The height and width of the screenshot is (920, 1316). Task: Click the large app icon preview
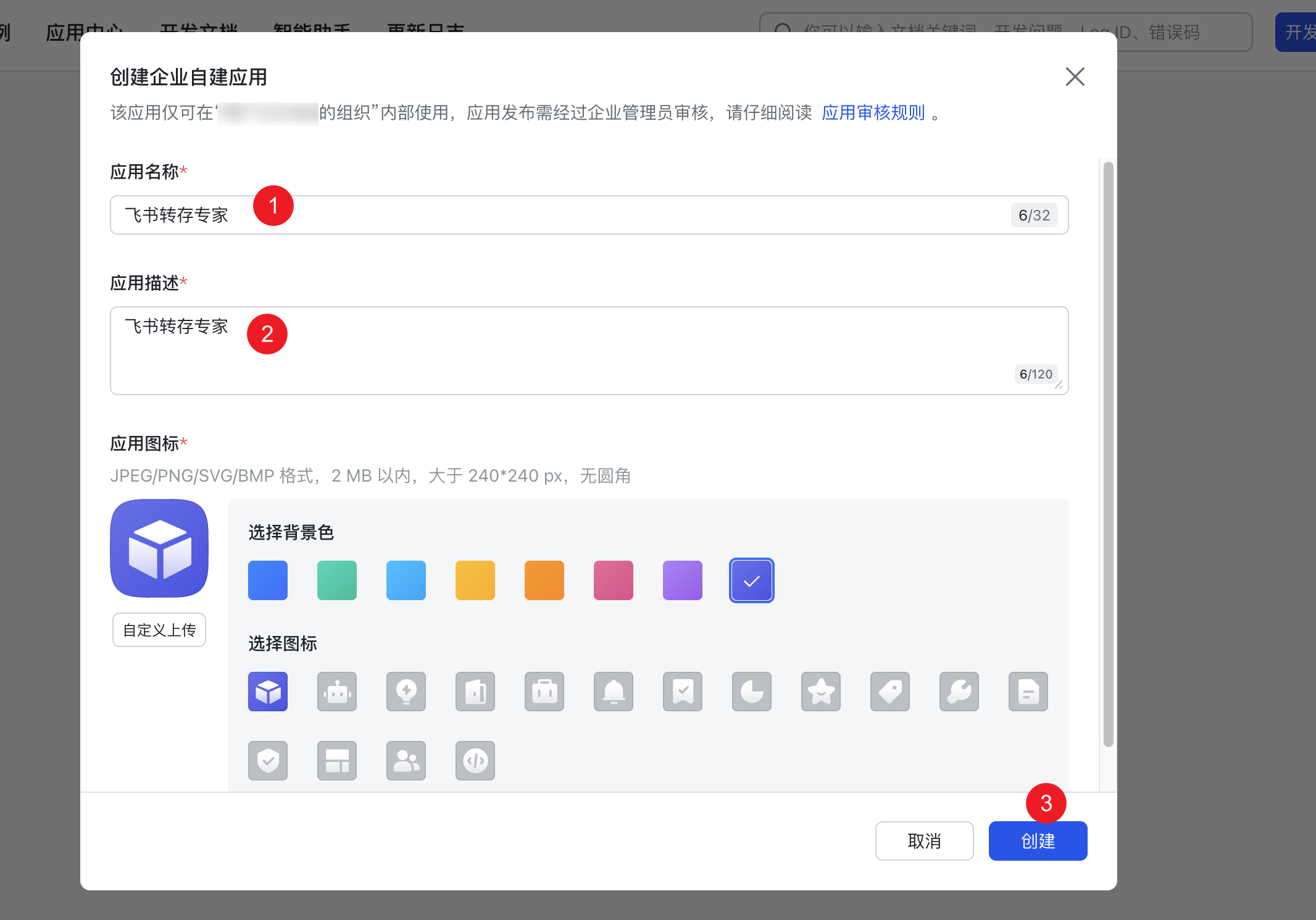coord(159,548)
